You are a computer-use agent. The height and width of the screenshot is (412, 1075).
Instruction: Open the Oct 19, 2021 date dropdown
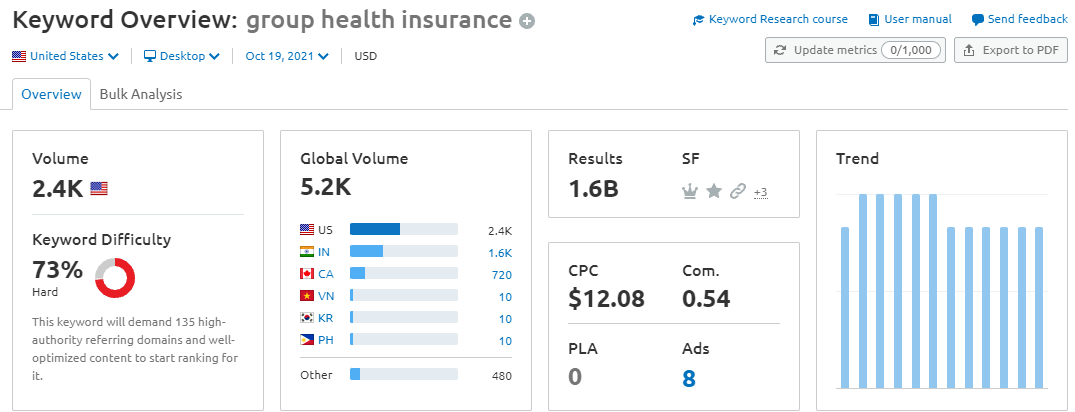coord(287,56)
